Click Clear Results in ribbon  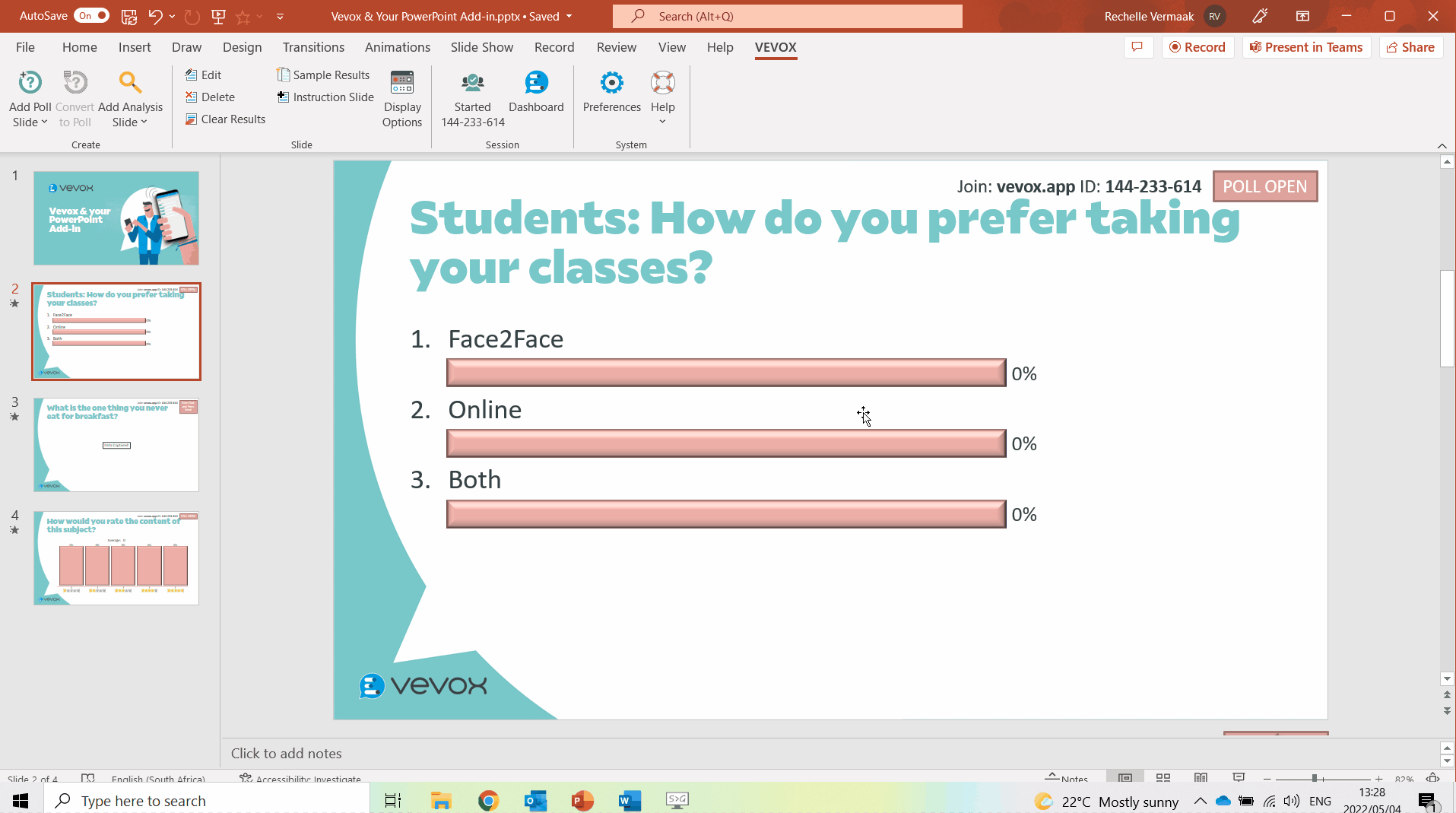[225, 119]
